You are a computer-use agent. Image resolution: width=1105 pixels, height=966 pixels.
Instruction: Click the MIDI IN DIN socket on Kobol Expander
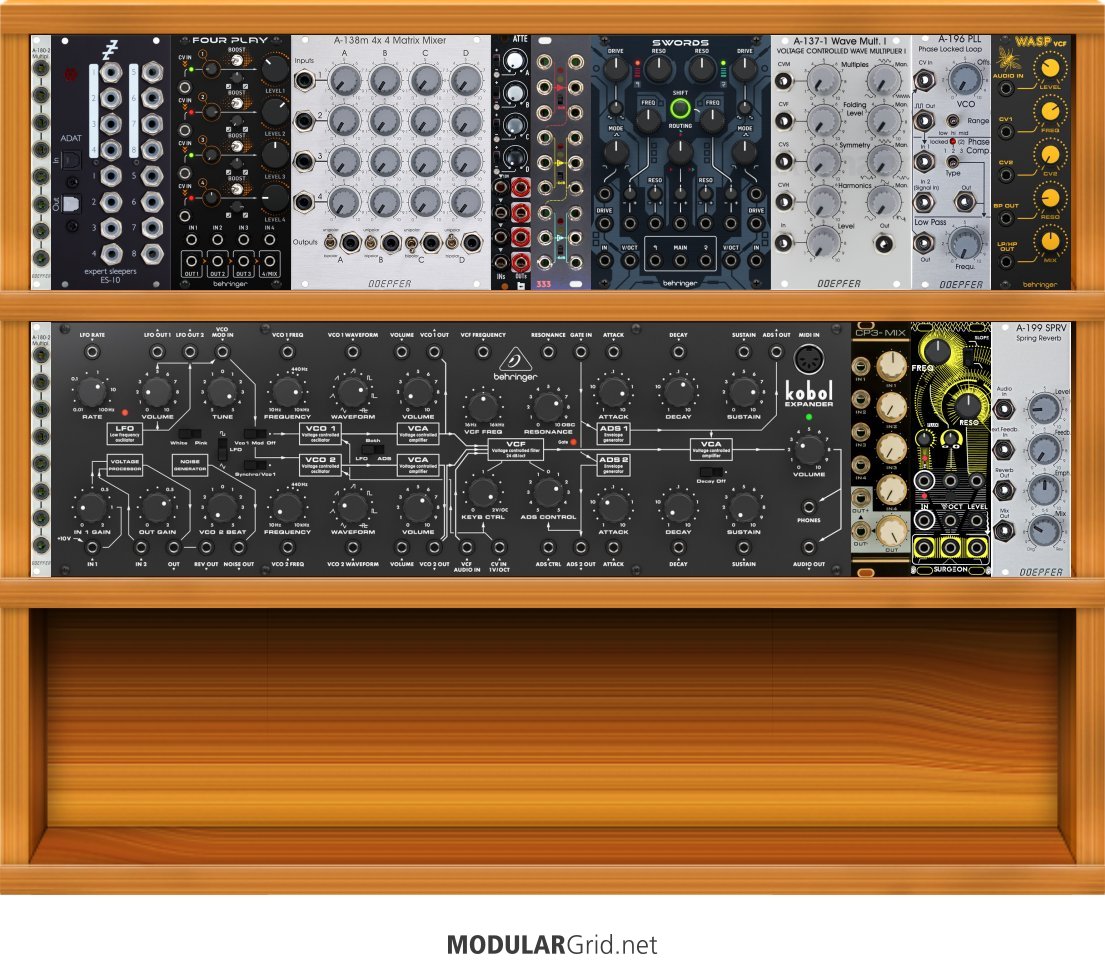point(808,359)
